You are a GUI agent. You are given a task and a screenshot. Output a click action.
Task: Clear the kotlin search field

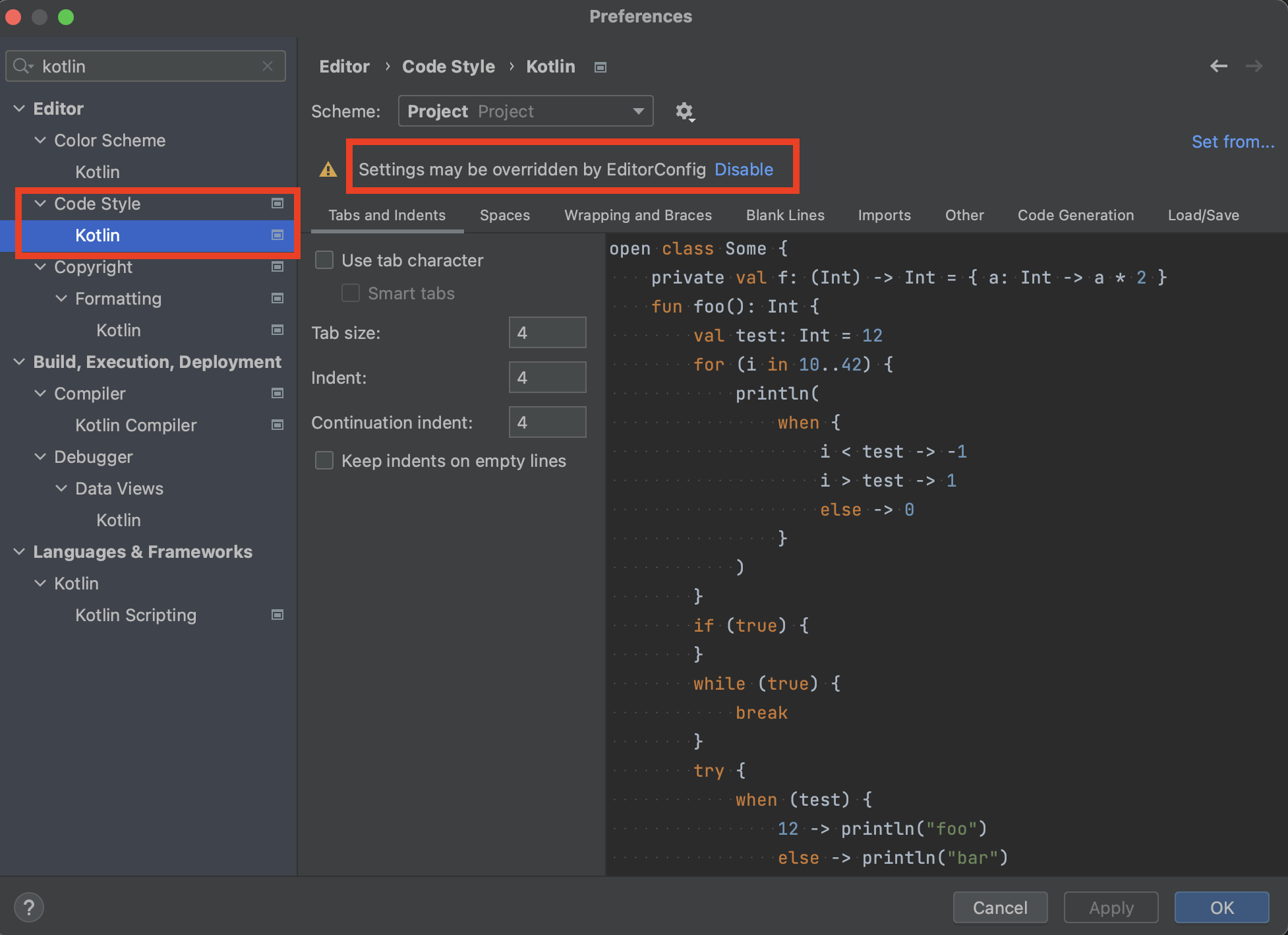pyautogui.click(x=267, y=66)
